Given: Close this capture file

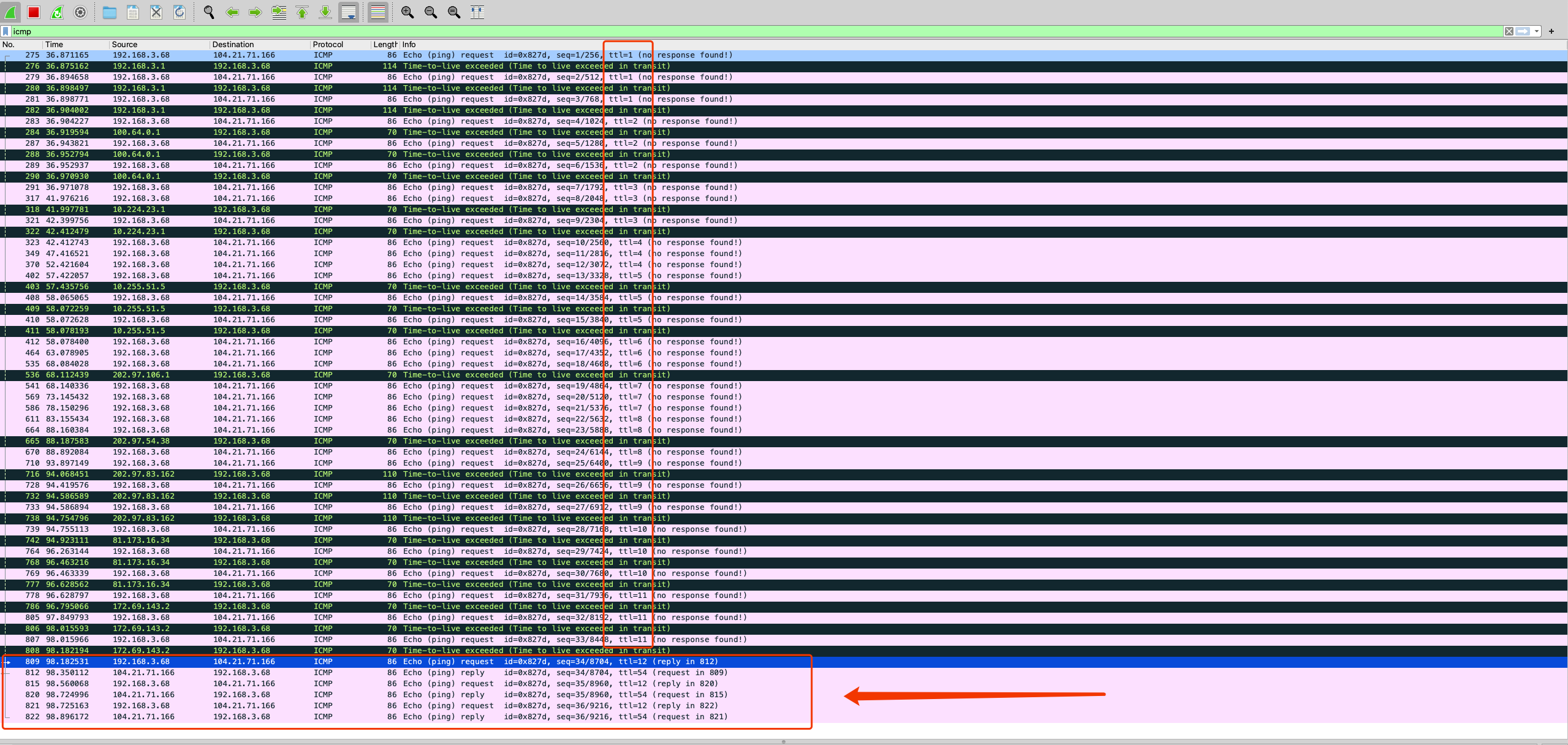Looking at the screenshot, I should click(x=156, y=12).
